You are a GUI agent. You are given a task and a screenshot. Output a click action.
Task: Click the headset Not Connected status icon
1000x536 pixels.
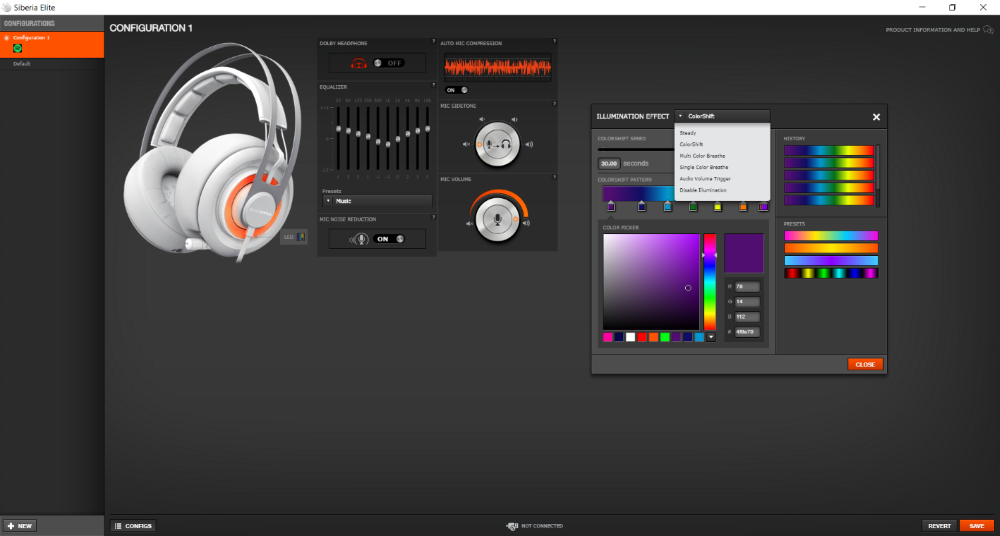pyautogui.click(x=512, y=526)
